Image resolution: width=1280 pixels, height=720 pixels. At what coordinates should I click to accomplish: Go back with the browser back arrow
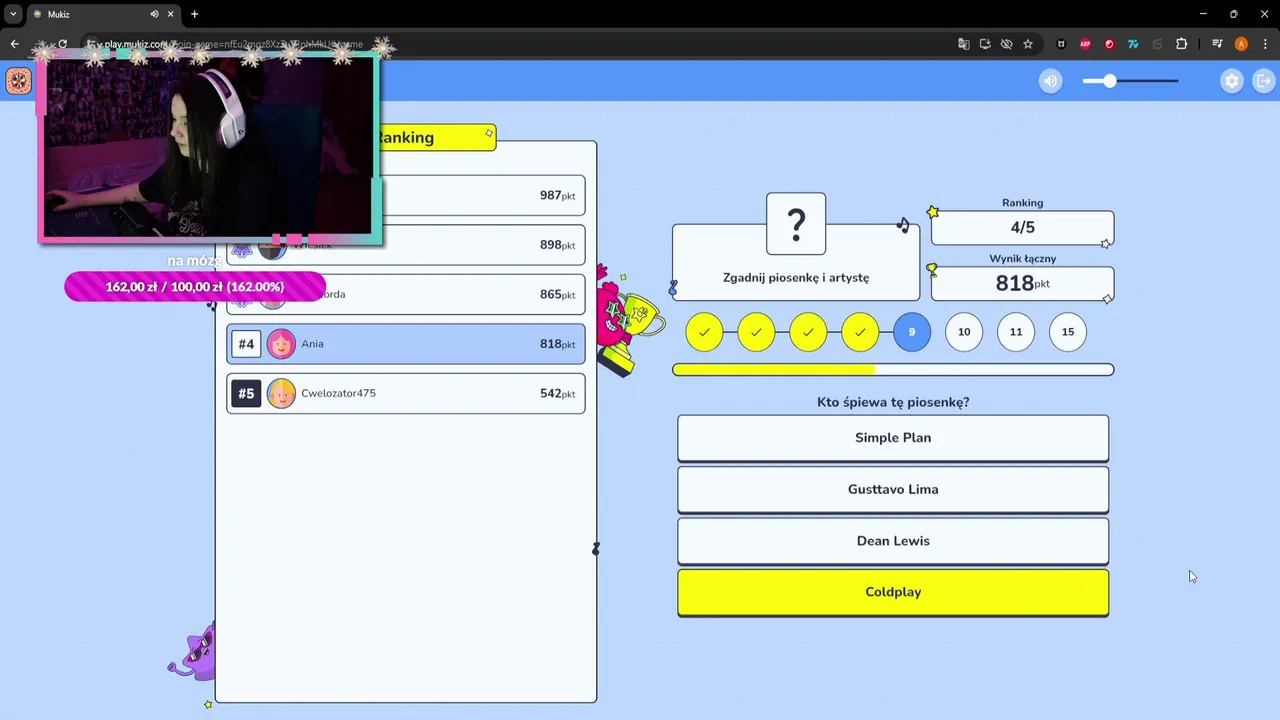[14, 44]
